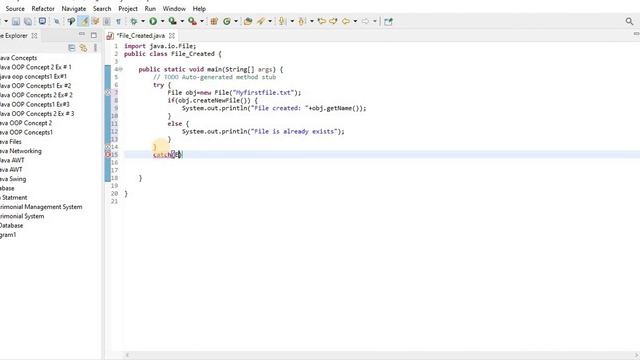The height and width of the screenshot is (360, 640).
Task: Open the Back history dropdown arrow
Action: 355,21
